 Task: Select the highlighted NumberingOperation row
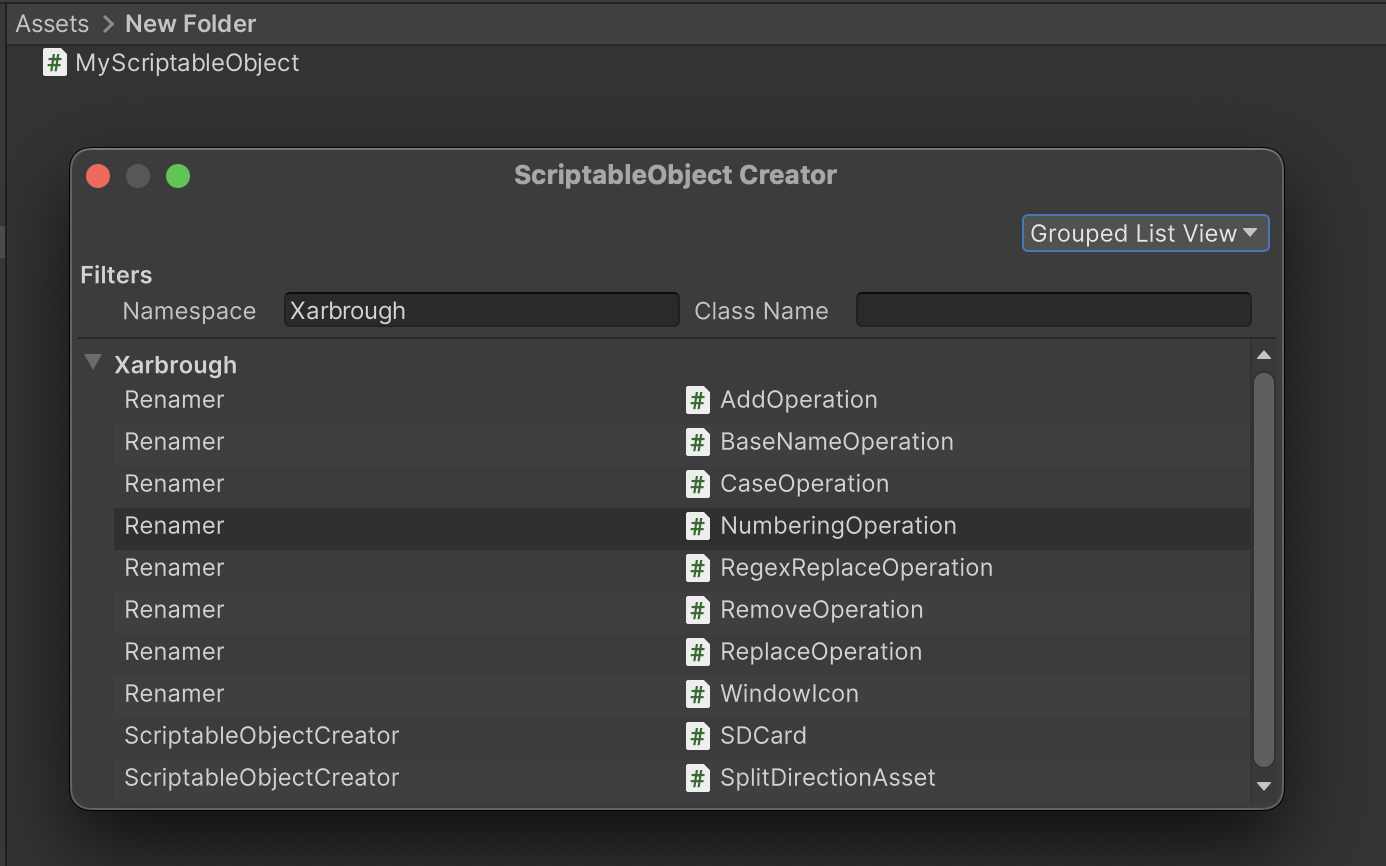(400, 525)
